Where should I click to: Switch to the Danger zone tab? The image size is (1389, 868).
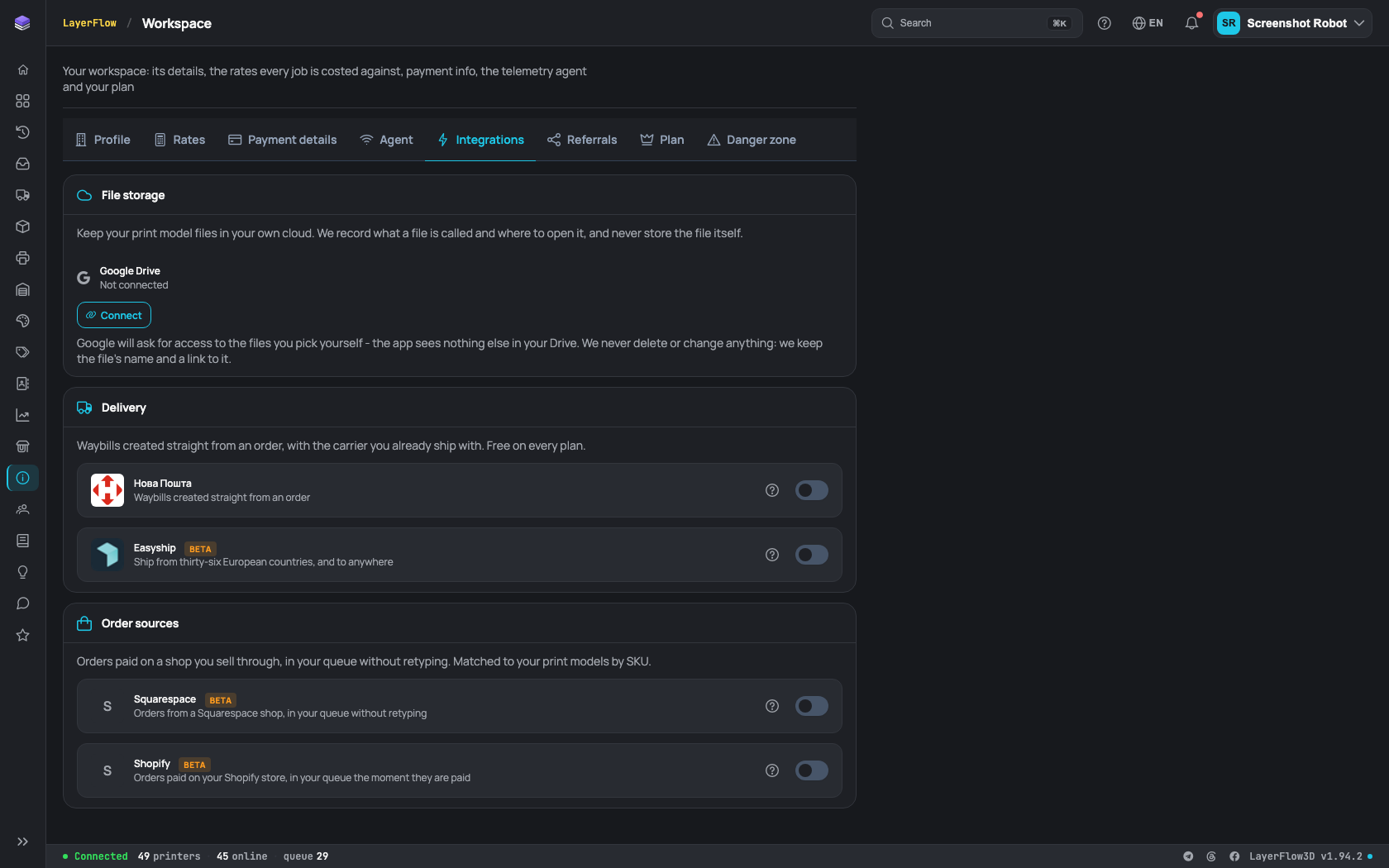752,140
